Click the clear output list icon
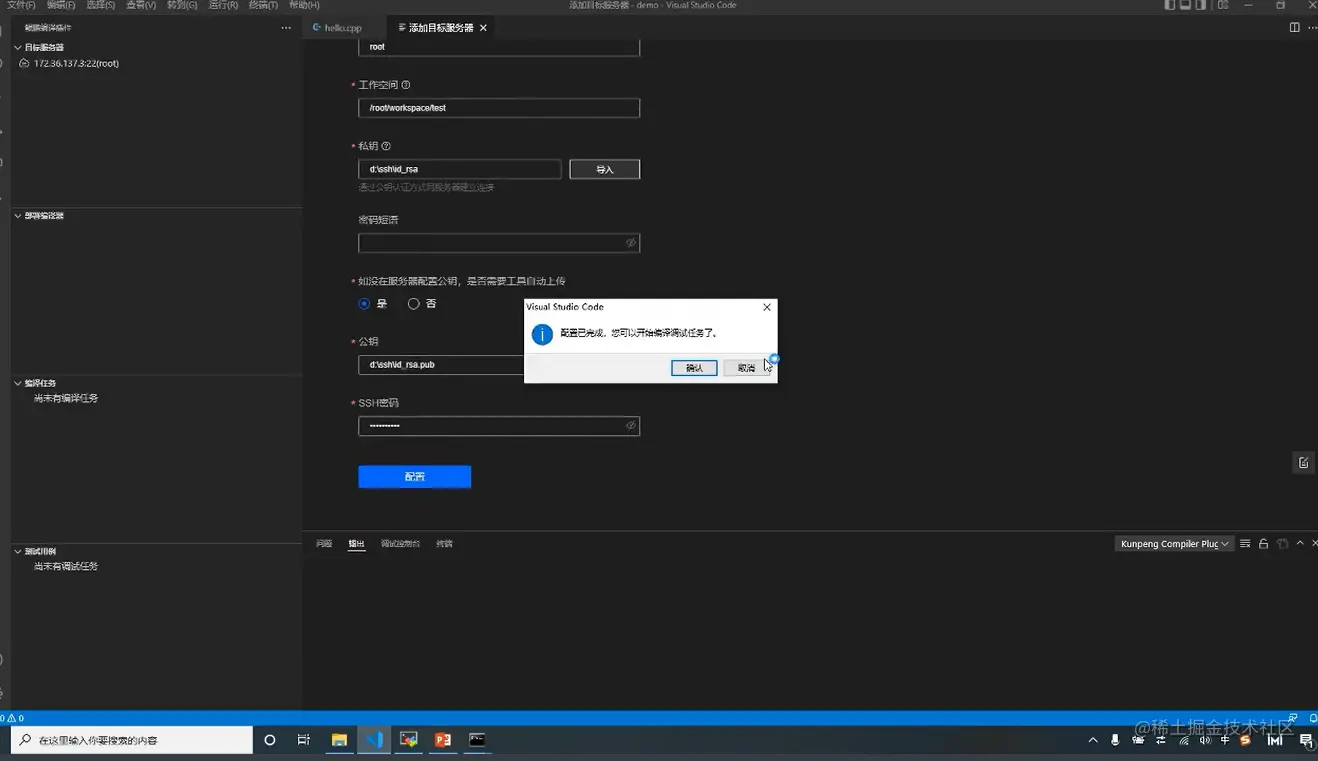This screenshot has height=761, width=1318. [1245, 544]
